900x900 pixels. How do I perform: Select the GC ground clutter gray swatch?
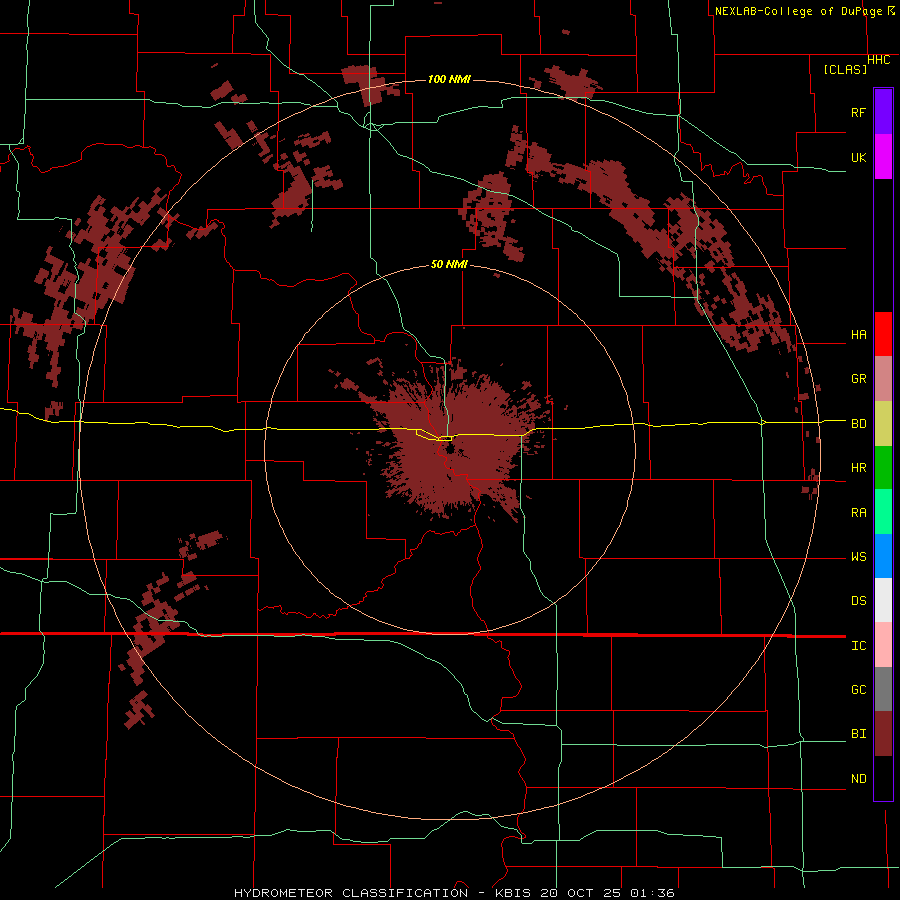(x=883, y=689)
